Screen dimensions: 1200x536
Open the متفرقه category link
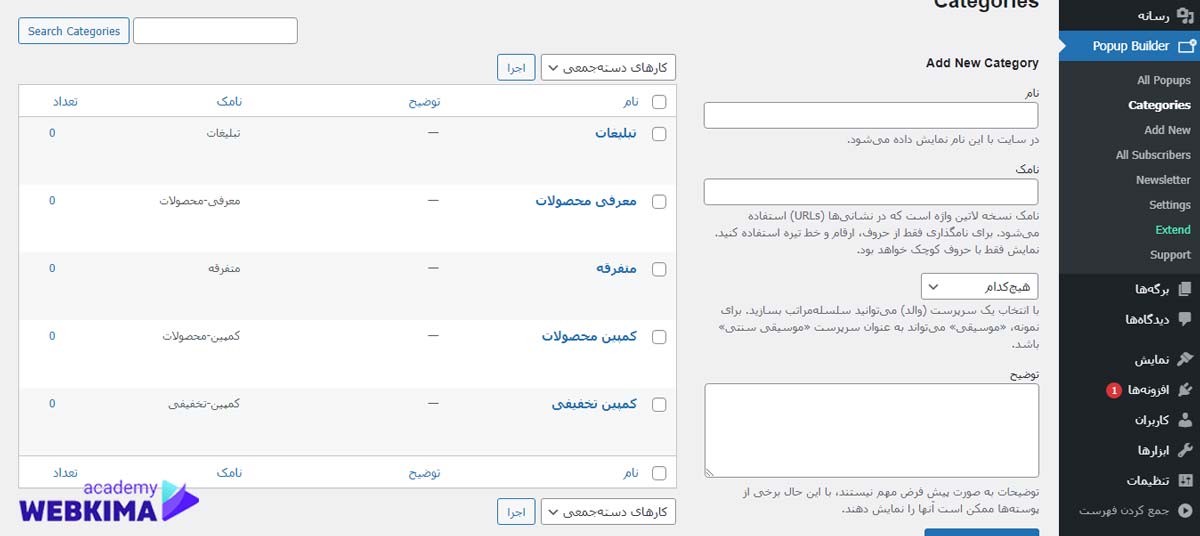click(616, 269)
